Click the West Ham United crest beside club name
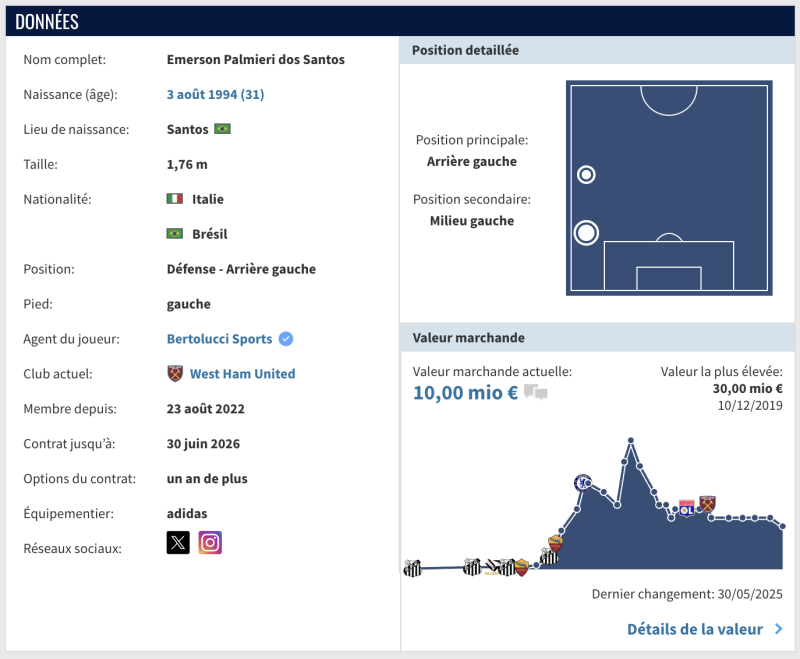 pos(175,373)
